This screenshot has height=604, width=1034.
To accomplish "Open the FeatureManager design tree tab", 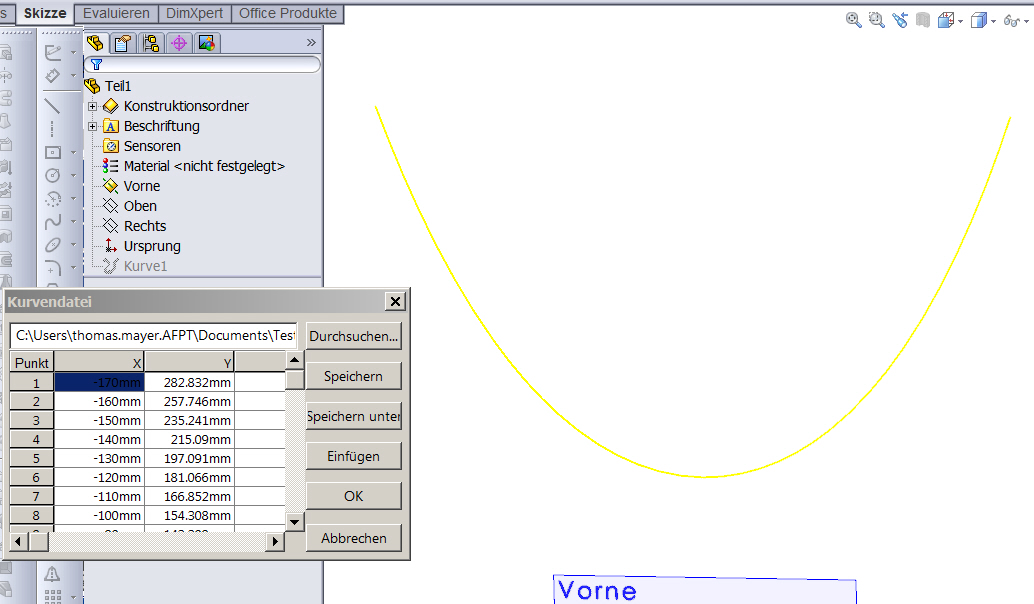I will [x=95, y=44].
